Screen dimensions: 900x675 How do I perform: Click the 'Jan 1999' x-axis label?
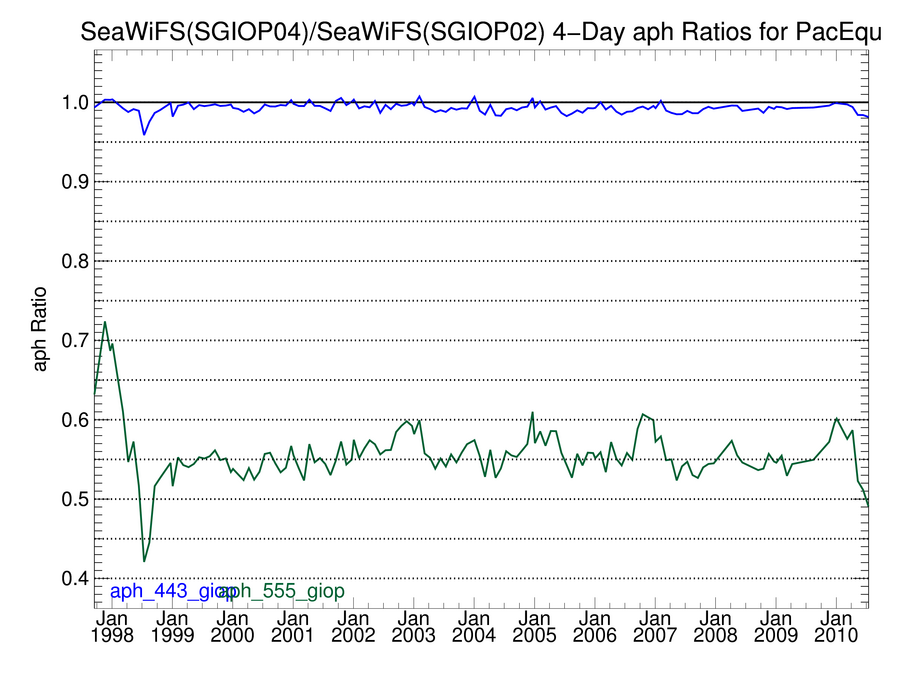(x=172, y=627)
